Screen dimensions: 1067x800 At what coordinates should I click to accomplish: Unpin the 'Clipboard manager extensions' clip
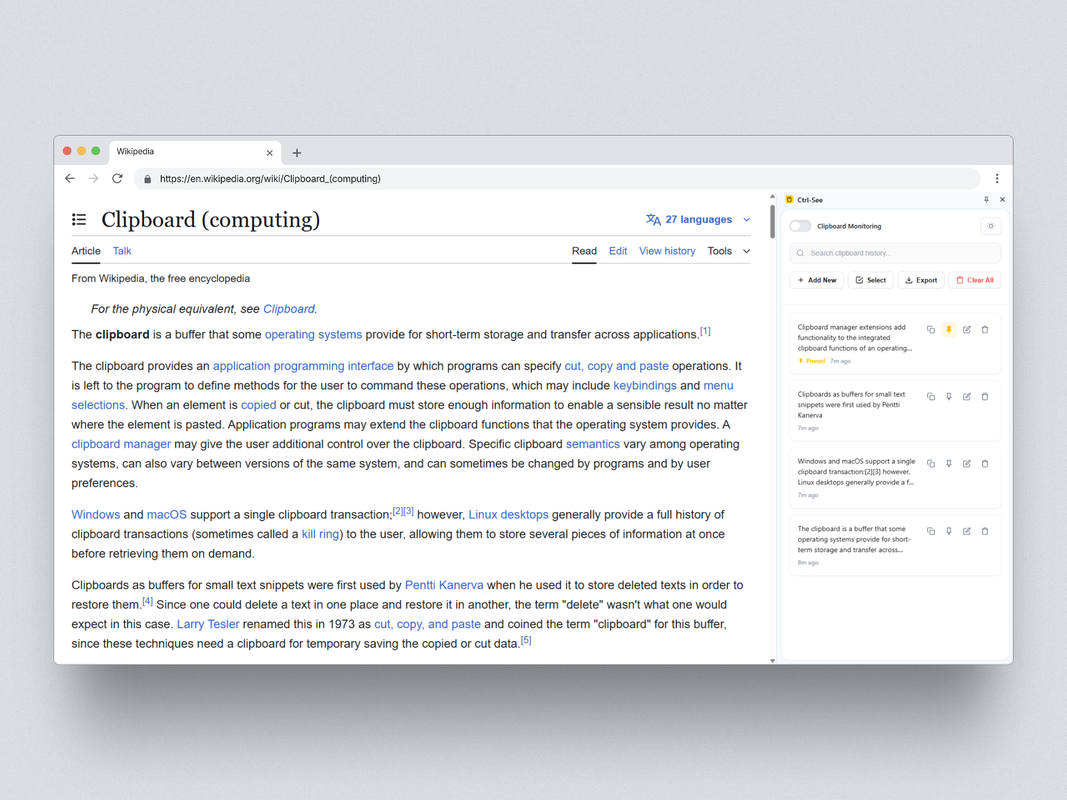point(949,330)
